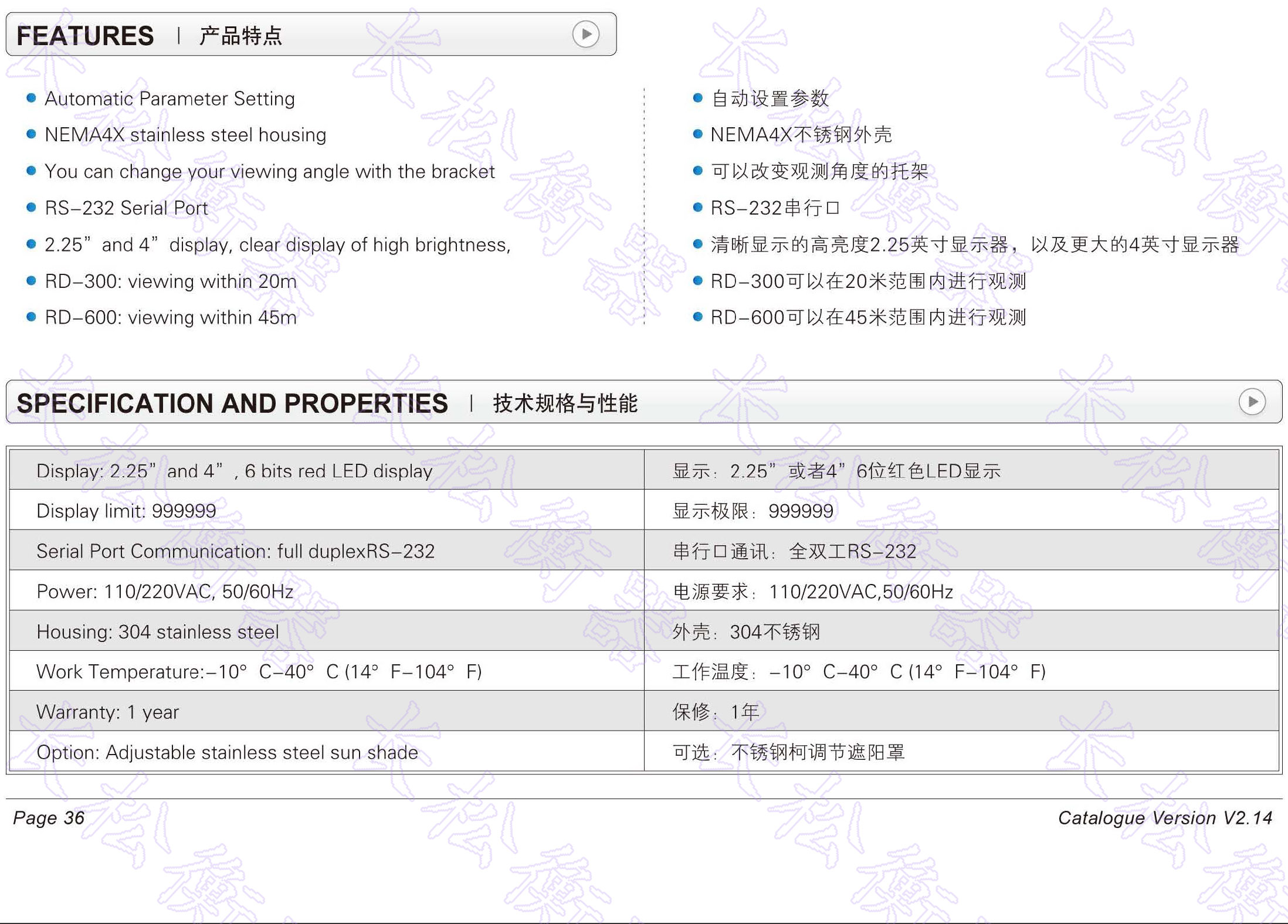The width and height of the screenshot is (1288, 924).
Task: Click blue bullet beside 自动设置参数
Action: pos(697,98)
